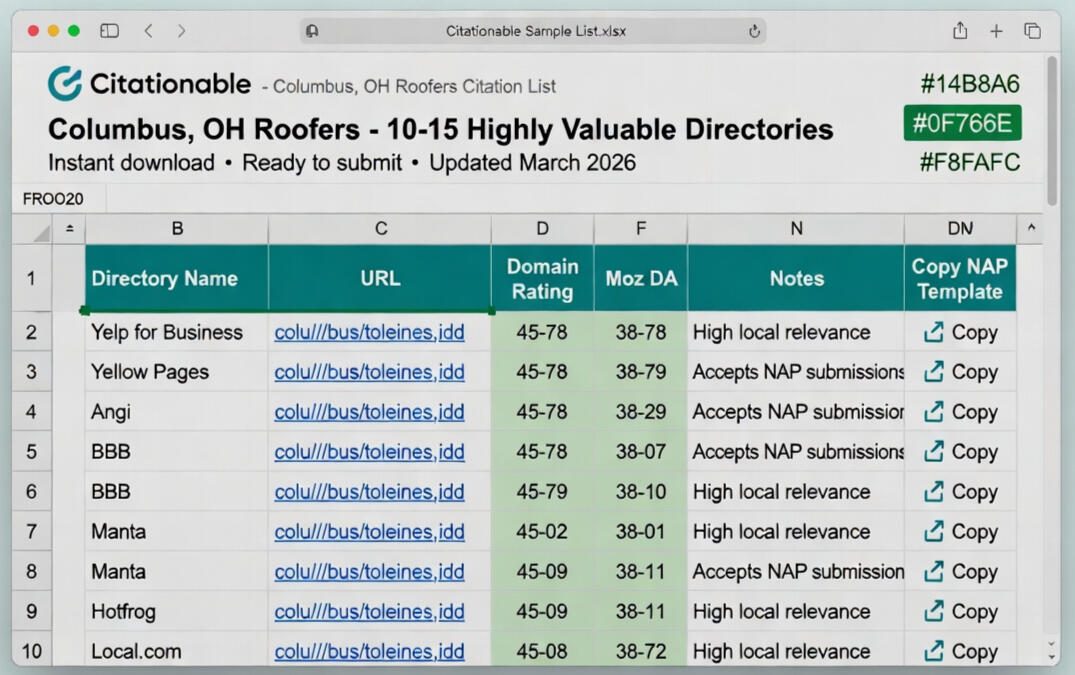Image resolution: width=1075 pixels, height=675 pixels.
Task: Click the name box showing FROO20
Action: click(54, 199)
